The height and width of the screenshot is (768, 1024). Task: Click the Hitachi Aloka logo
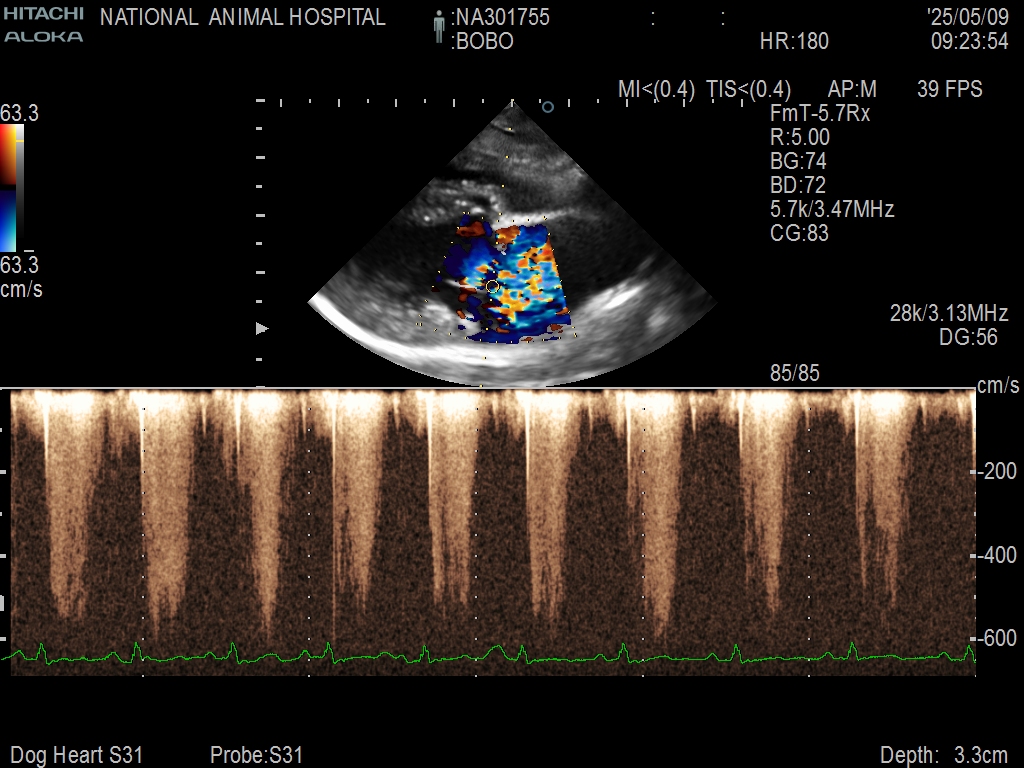click(42, 25)
